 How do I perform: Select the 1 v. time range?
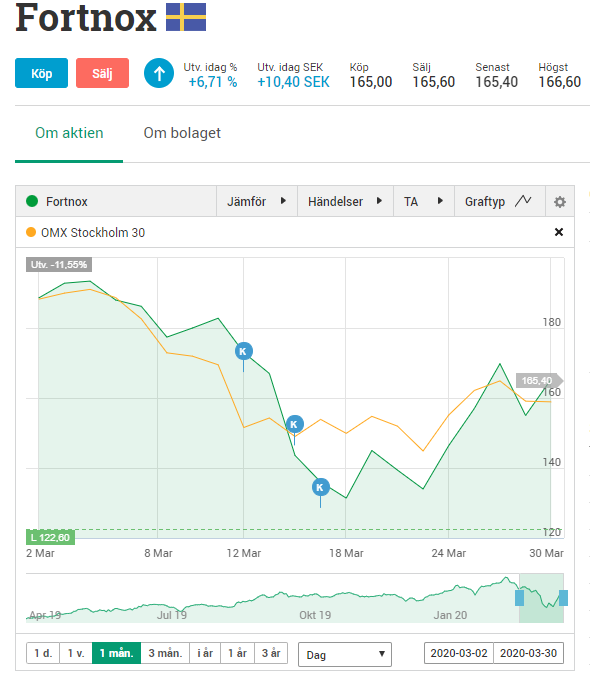pyautogui.click(x=76, y=653)
